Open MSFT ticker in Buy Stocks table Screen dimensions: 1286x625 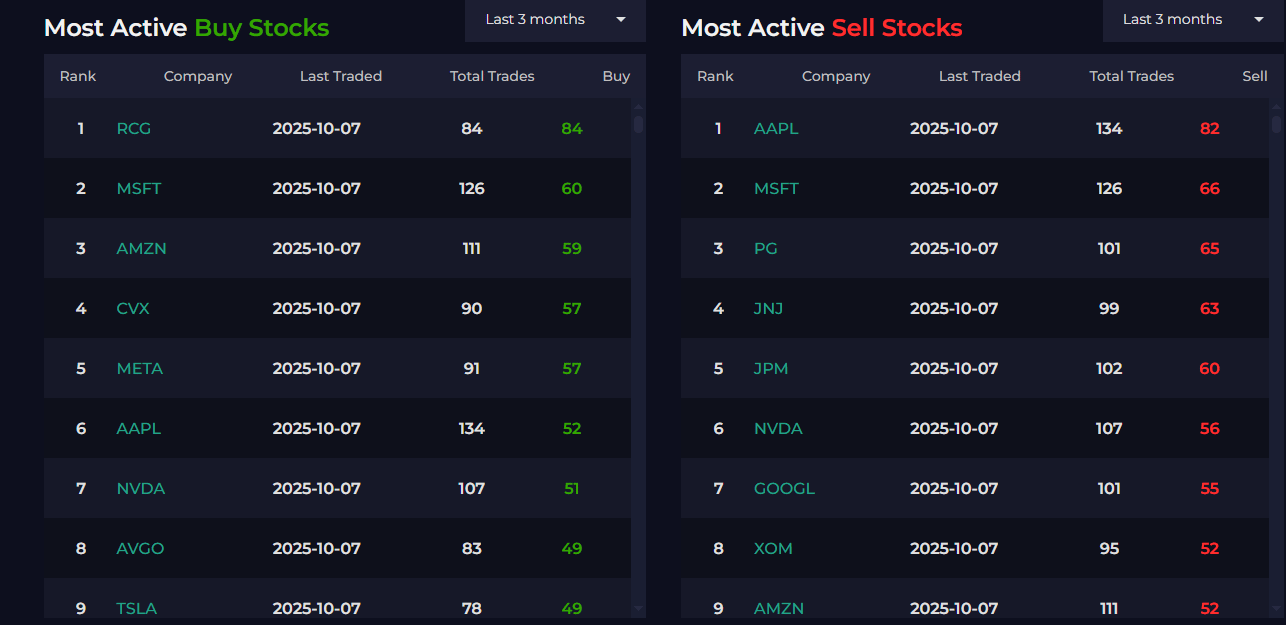[139, 188]
